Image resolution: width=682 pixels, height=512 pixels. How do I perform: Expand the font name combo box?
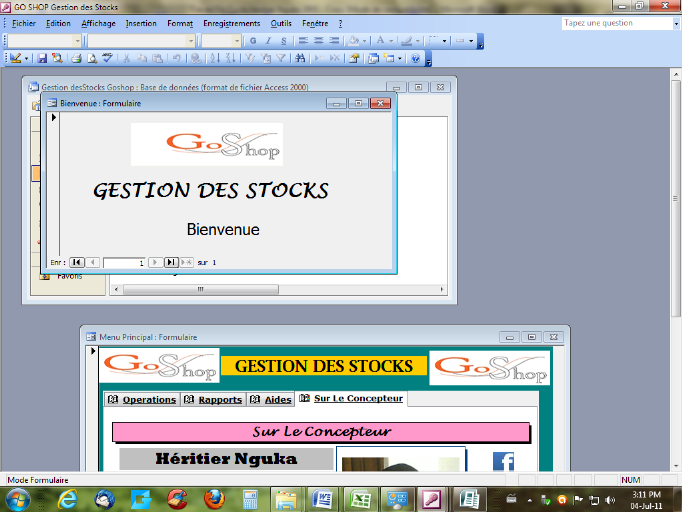(x=190, y=41)
